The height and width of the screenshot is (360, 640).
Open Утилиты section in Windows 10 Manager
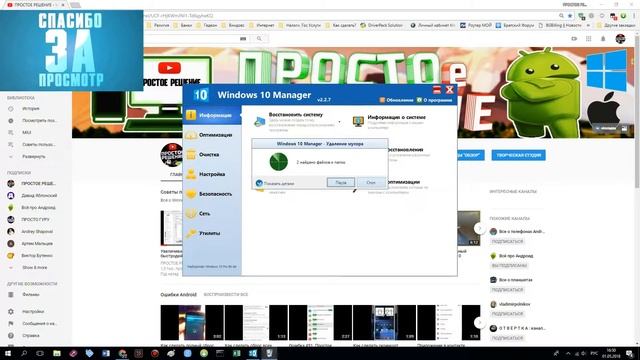pyautogui.click(x=212, y=233)
